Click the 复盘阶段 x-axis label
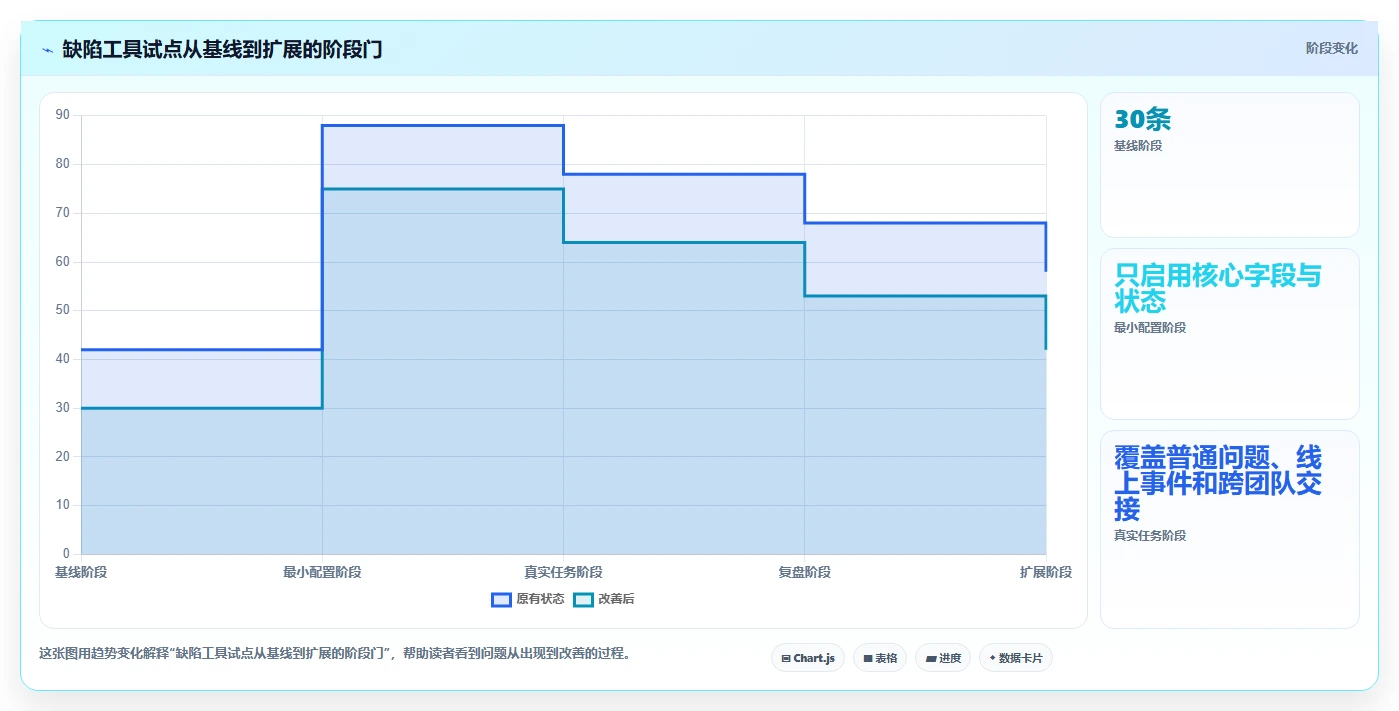The width and height of the screenshot is (1399, 711). tap(805, 572)
